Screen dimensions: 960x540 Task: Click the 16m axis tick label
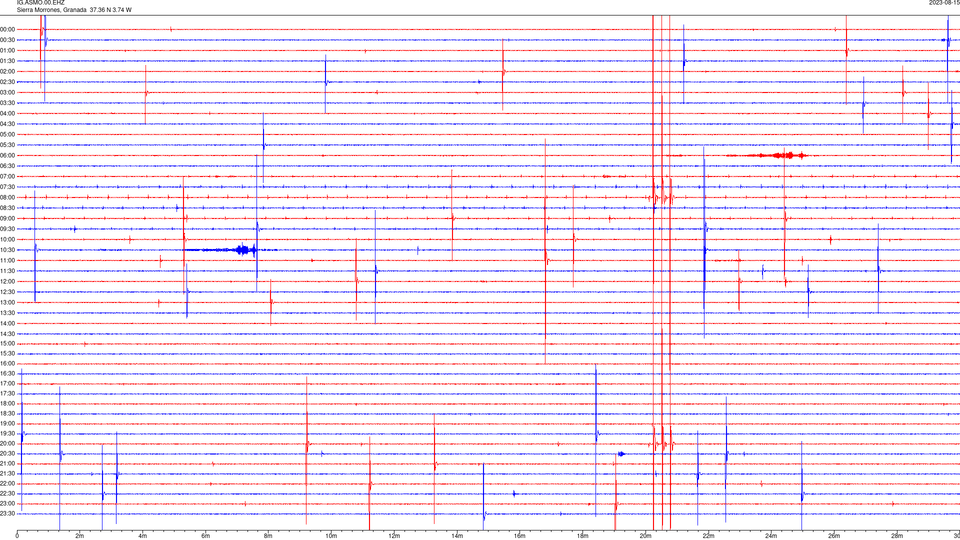point(520,536)
